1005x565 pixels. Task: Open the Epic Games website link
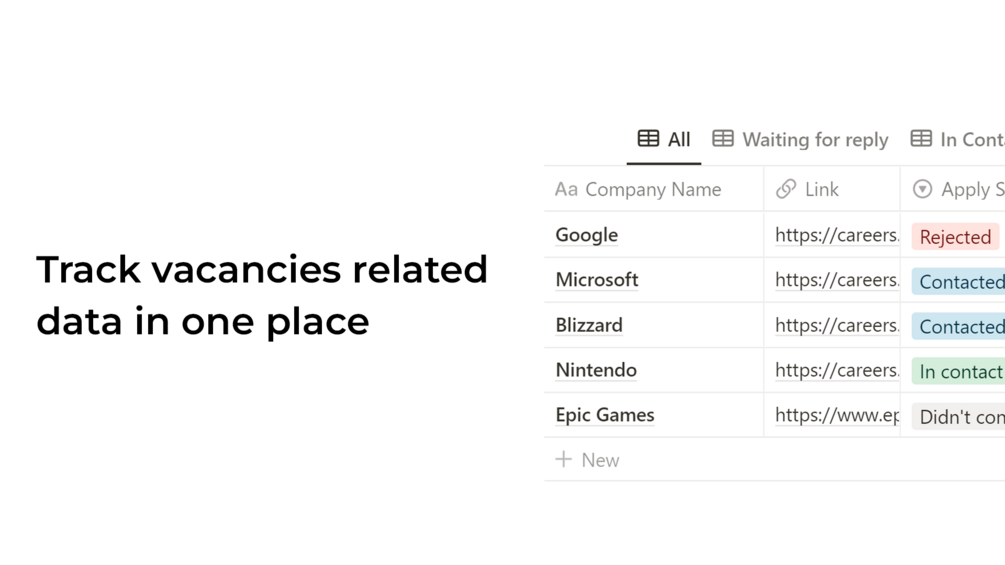click(x=836, y=415)
